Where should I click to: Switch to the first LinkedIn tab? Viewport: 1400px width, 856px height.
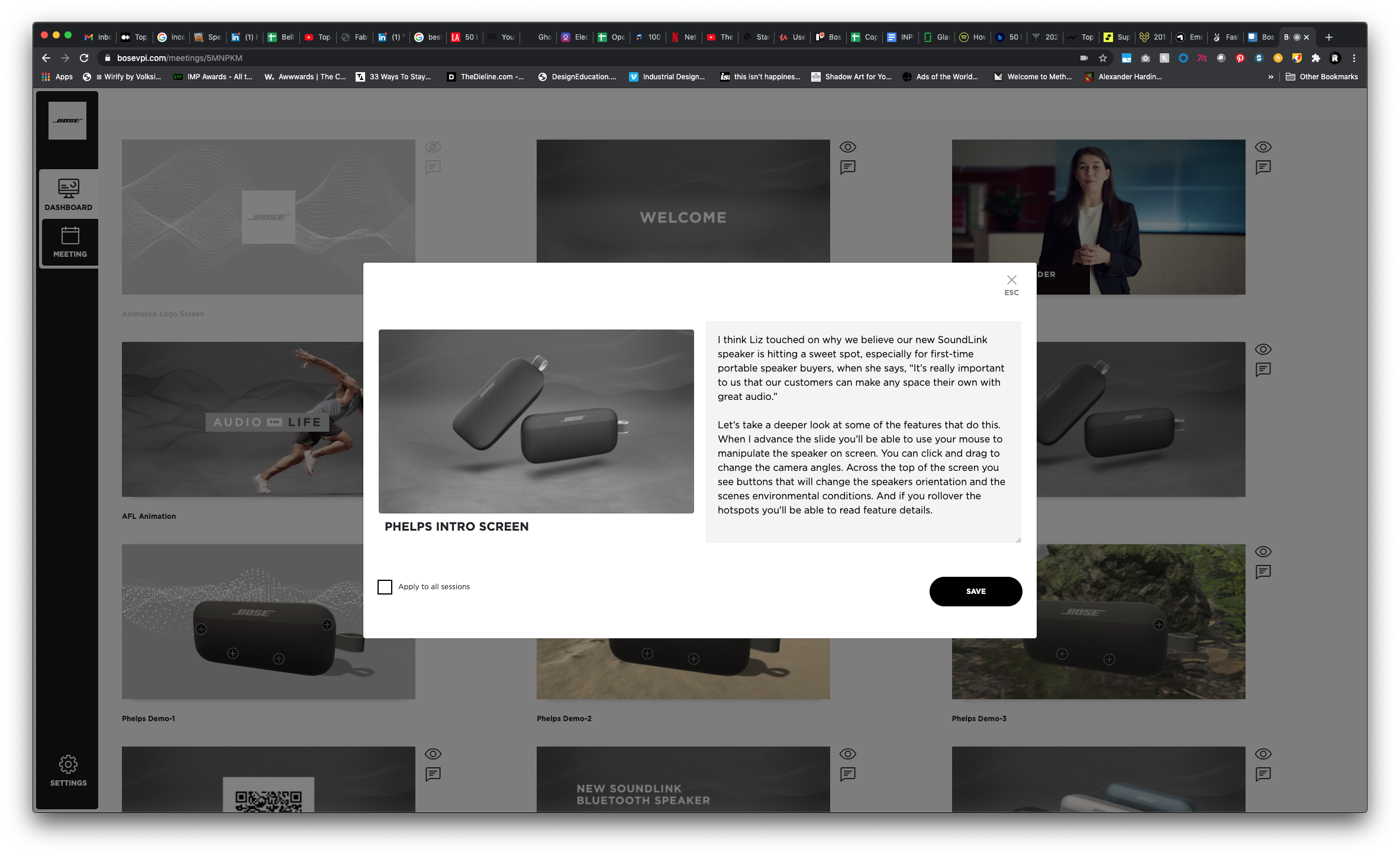244,37
